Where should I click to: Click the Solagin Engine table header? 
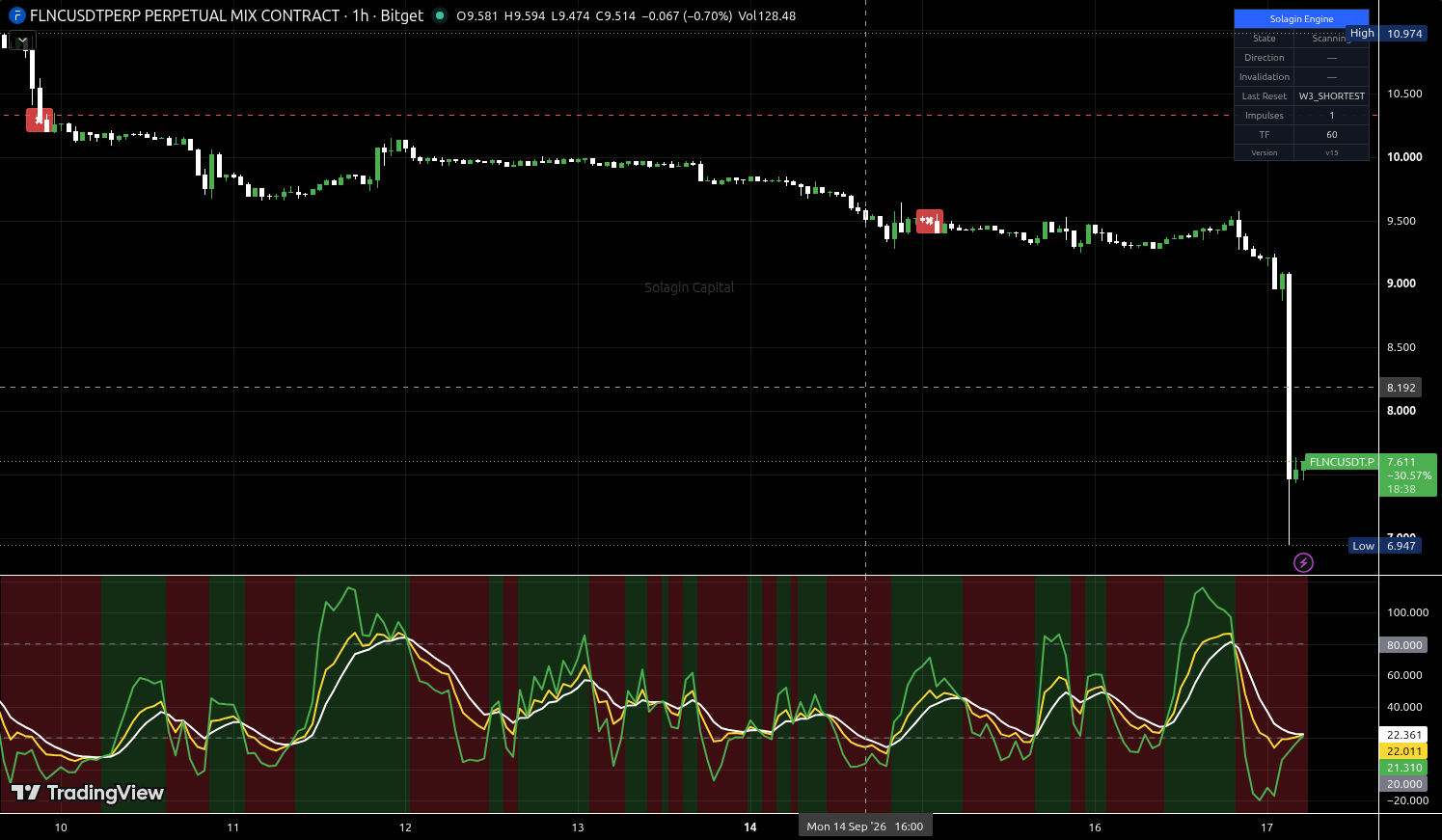click(1301, 18)
